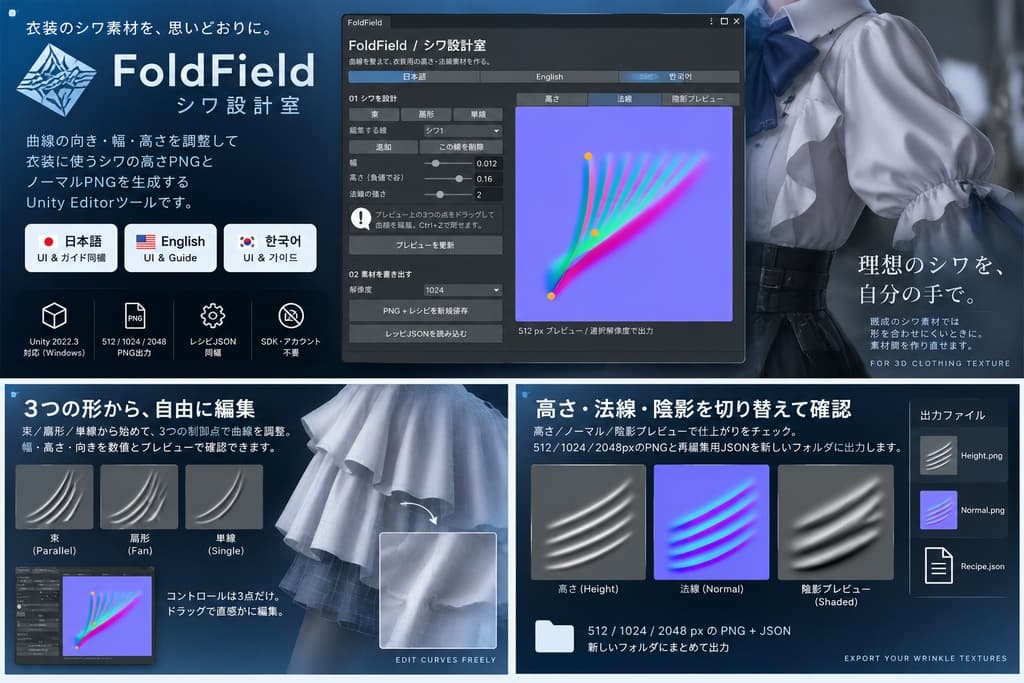
Task: Click the 法線 (Normal) preview thumbnail
Action: tap(711, 522)
